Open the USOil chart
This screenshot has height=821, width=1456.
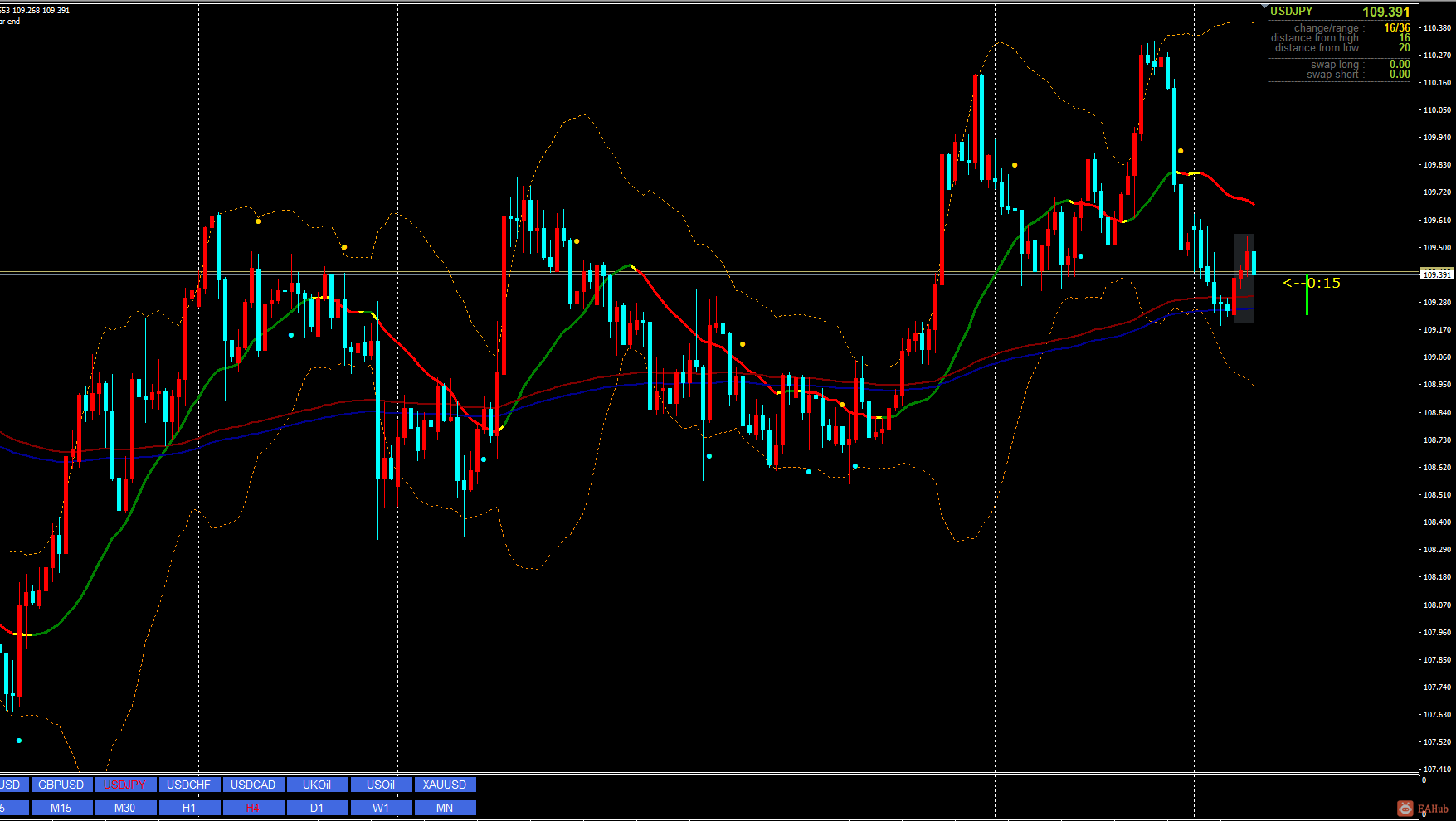(x=381, y=784)
